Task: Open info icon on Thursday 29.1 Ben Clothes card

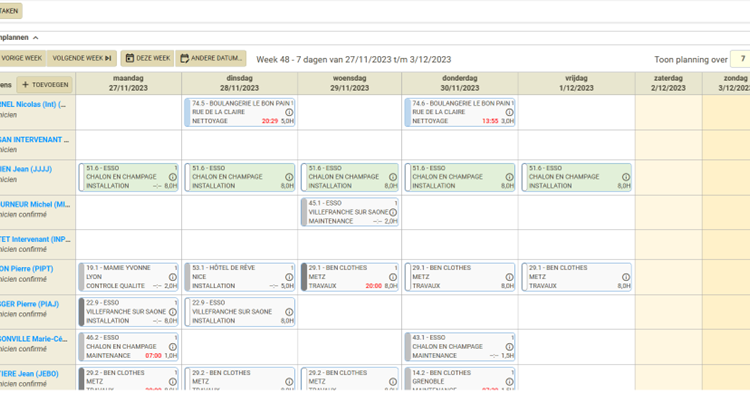Action: pos(509,277)
